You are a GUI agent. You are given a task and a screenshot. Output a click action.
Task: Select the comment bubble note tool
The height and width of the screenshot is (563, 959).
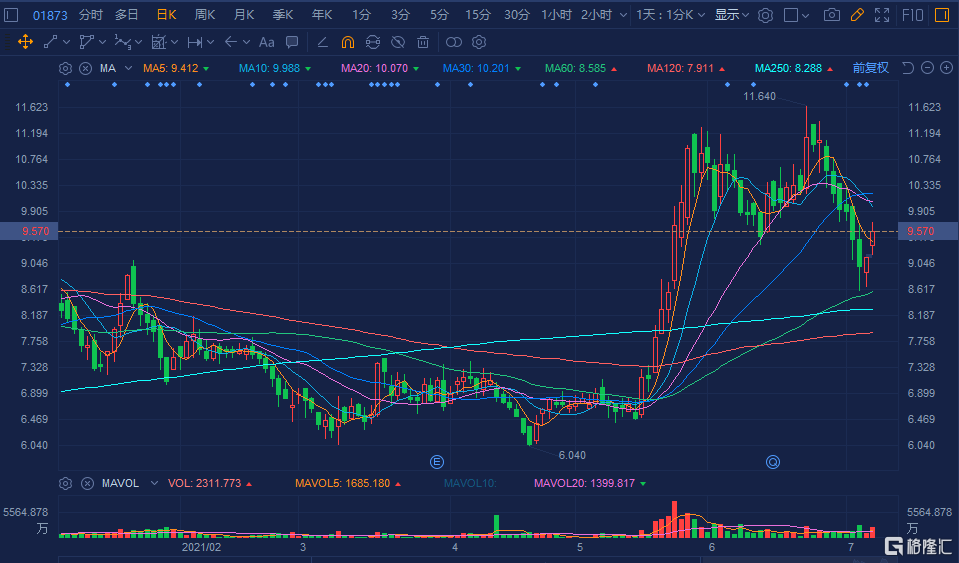pyautogui.click(x=292, y=42)
